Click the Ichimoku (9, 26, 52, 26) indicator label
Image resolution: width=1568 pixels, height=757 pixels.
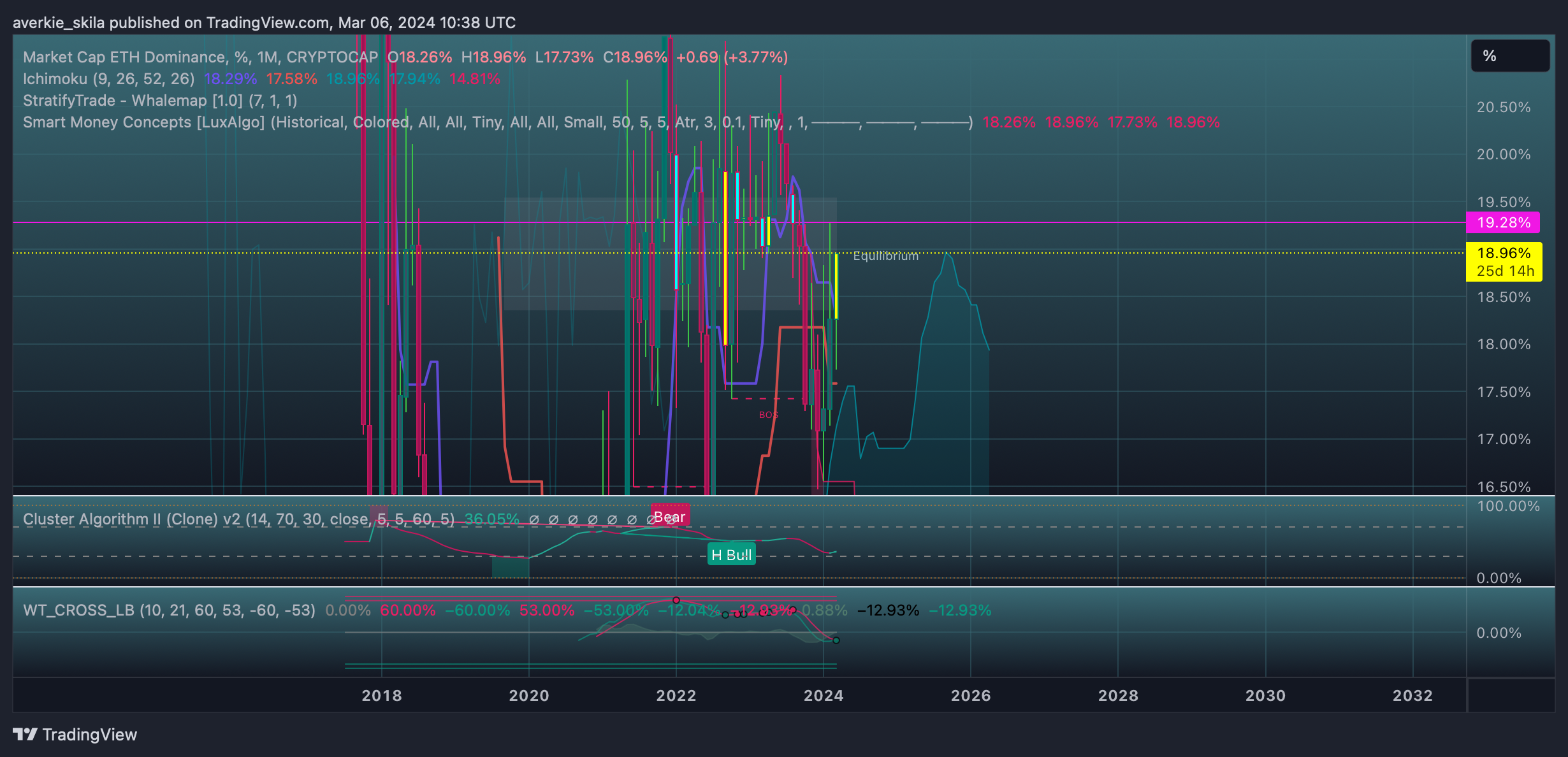click(x=109, y=79)
